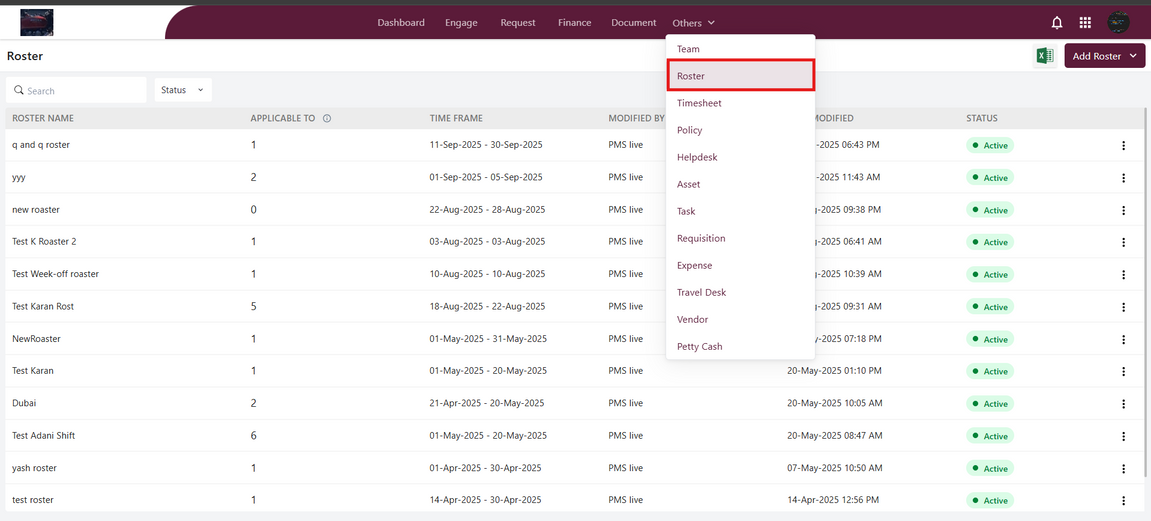1151x521 pixels.
Task: Select Petty Cash menu entry
Action: tap(699, 346)
